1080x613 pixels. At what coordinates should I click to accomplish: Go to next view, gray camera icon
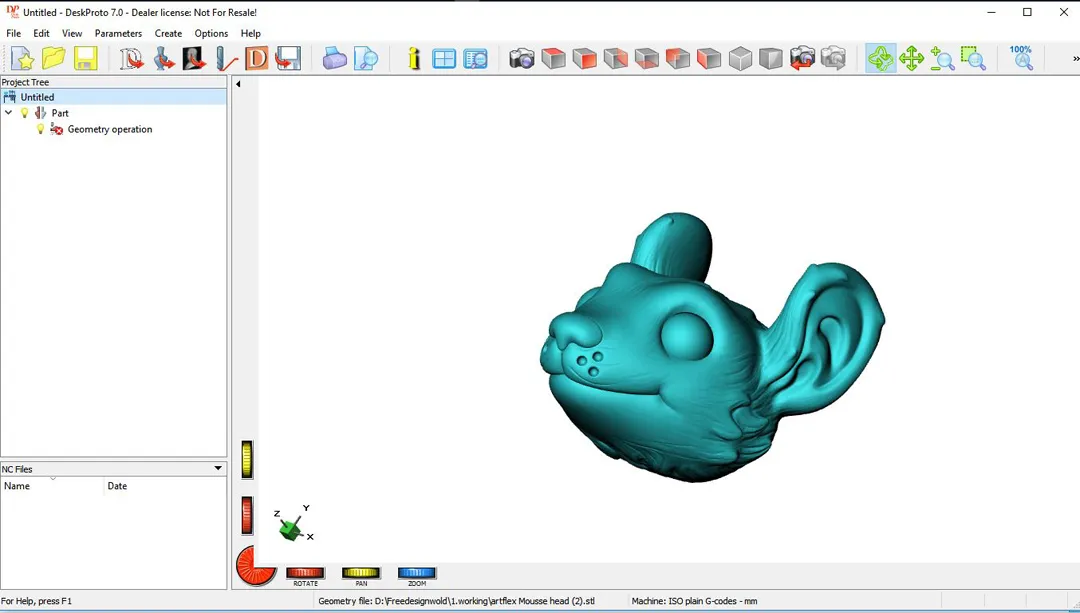click(x=833, y=59)
